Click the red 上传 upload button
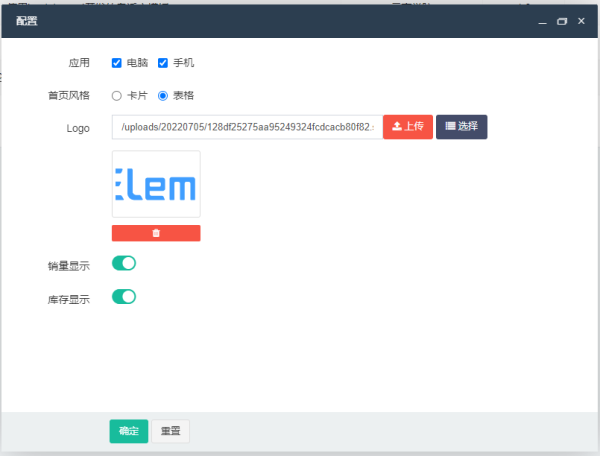Image resolution: width=600 pixels, height=456 pixels. [408, 127]
